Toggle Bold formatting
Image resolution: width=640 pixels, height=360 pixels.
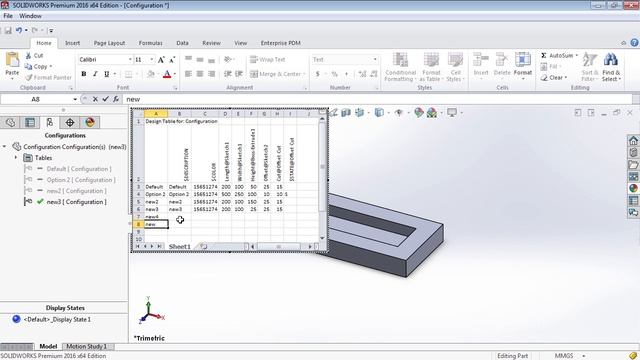(84, 74)
